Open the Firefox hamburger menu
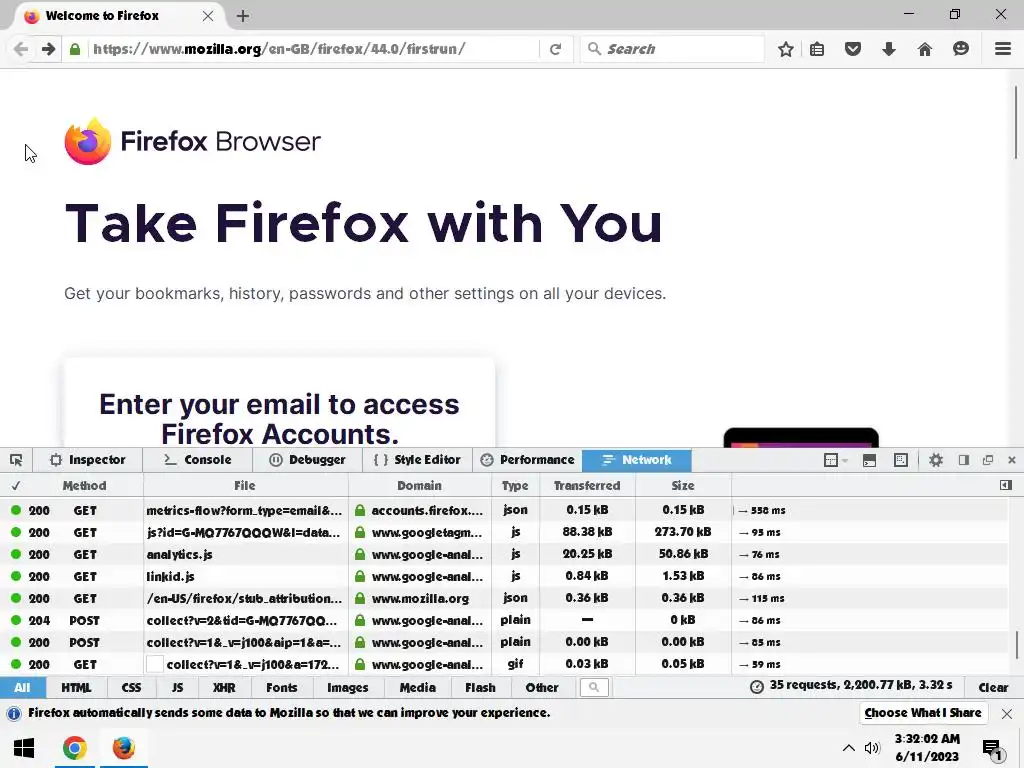Image resolution: width=1024 pixels, height=768 pixels. pos(1003,49)
